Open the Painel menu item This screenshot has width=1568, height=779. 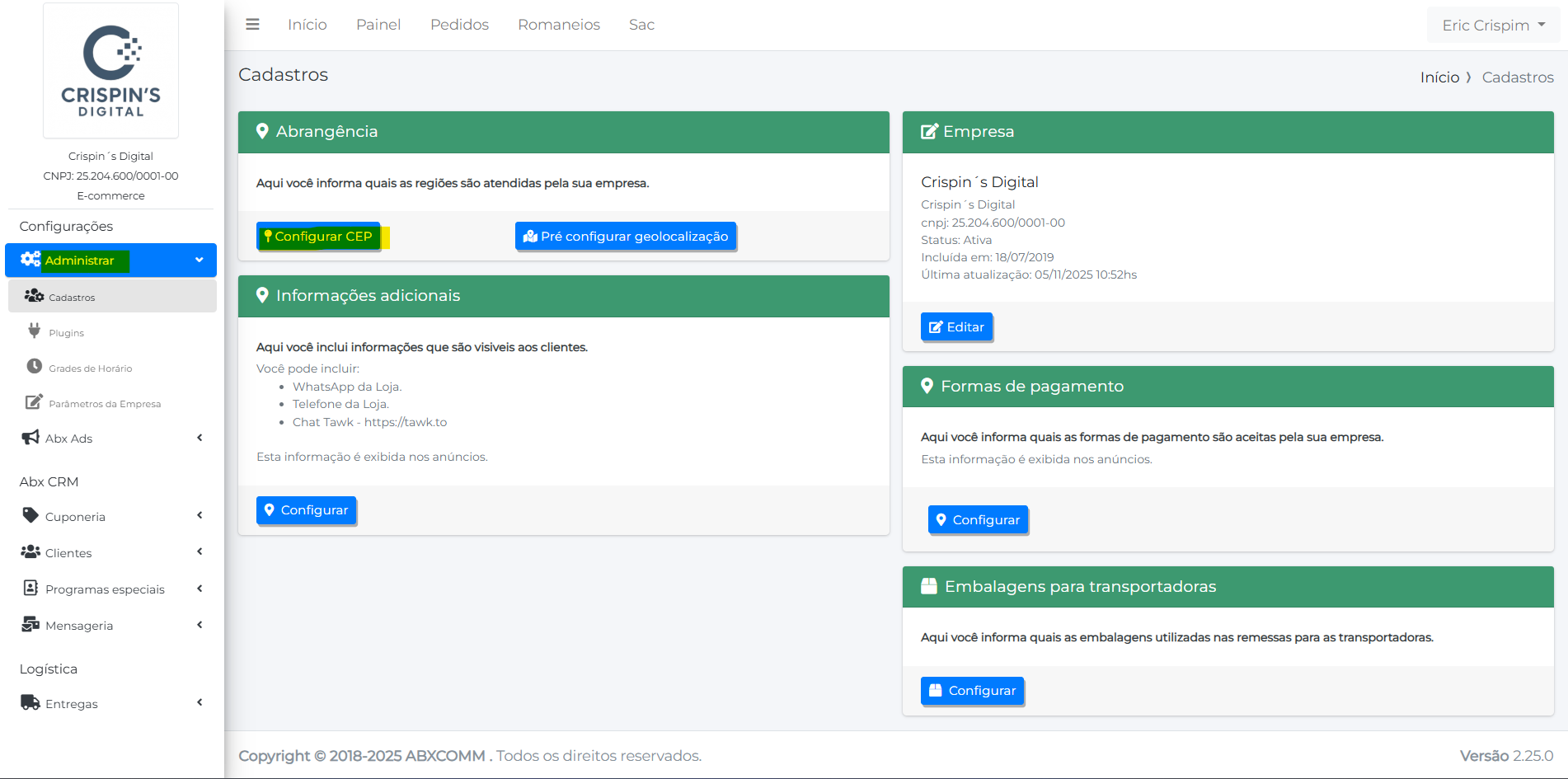point(378,25)
